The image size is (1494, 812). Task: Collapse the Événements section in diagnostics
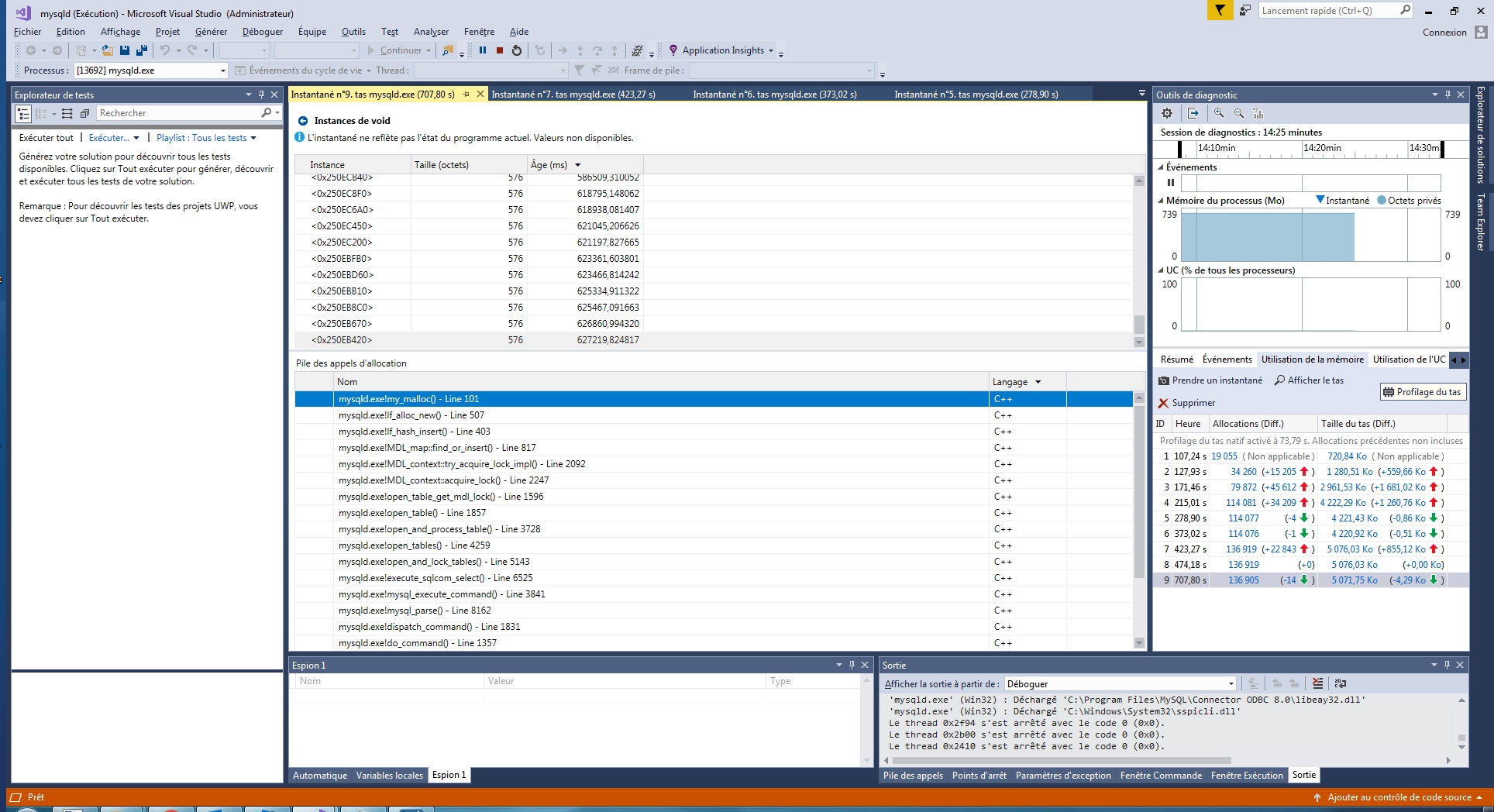click(1161, 167)
